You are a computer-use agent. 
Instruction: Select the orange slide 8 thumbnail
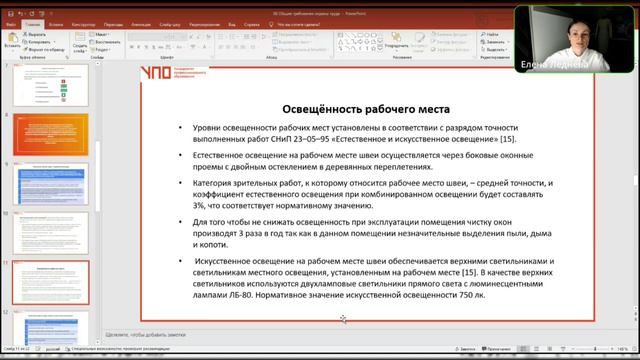point(51,134)
